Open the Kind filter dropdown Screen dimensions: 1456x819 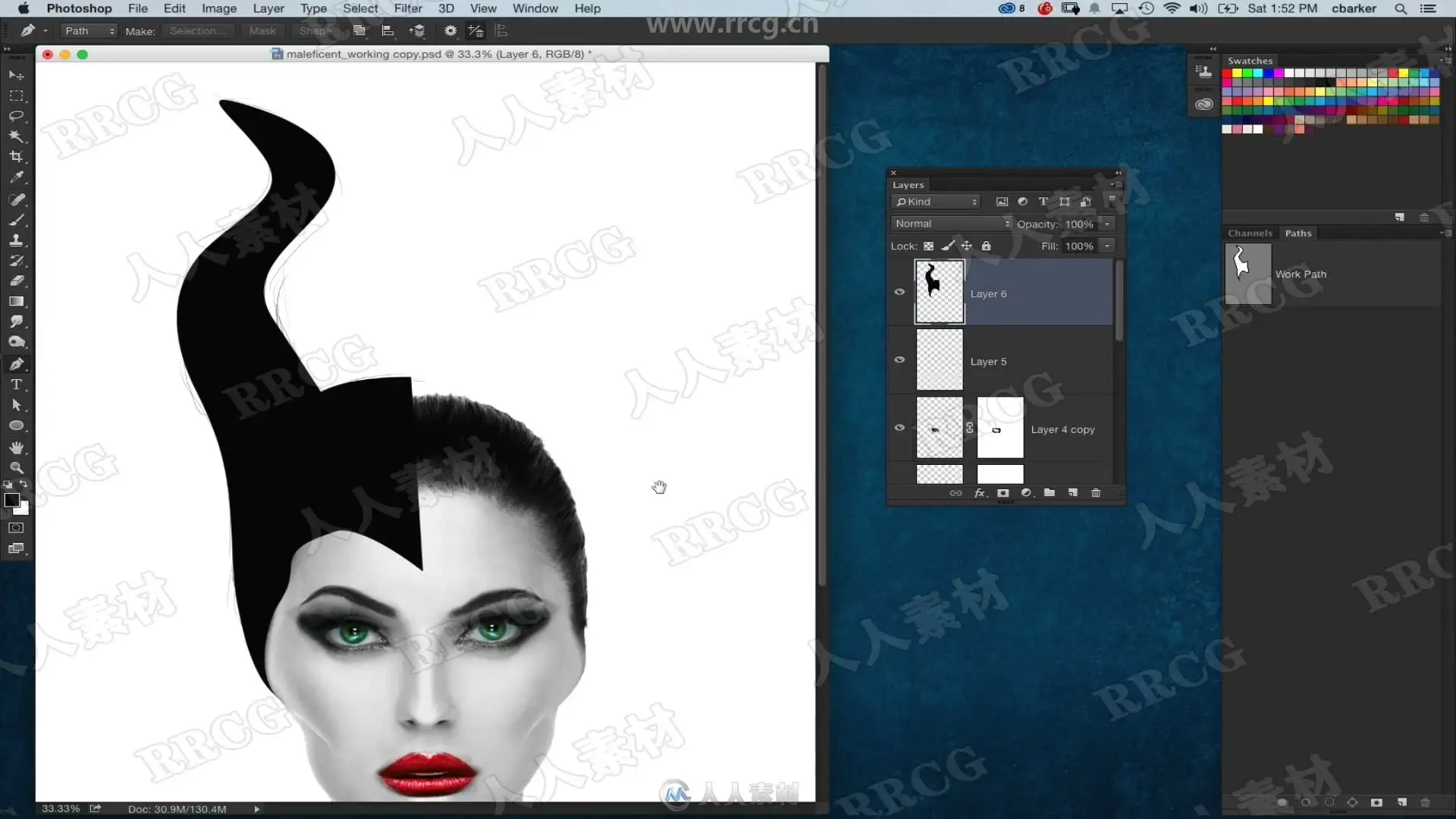[936, 202]
